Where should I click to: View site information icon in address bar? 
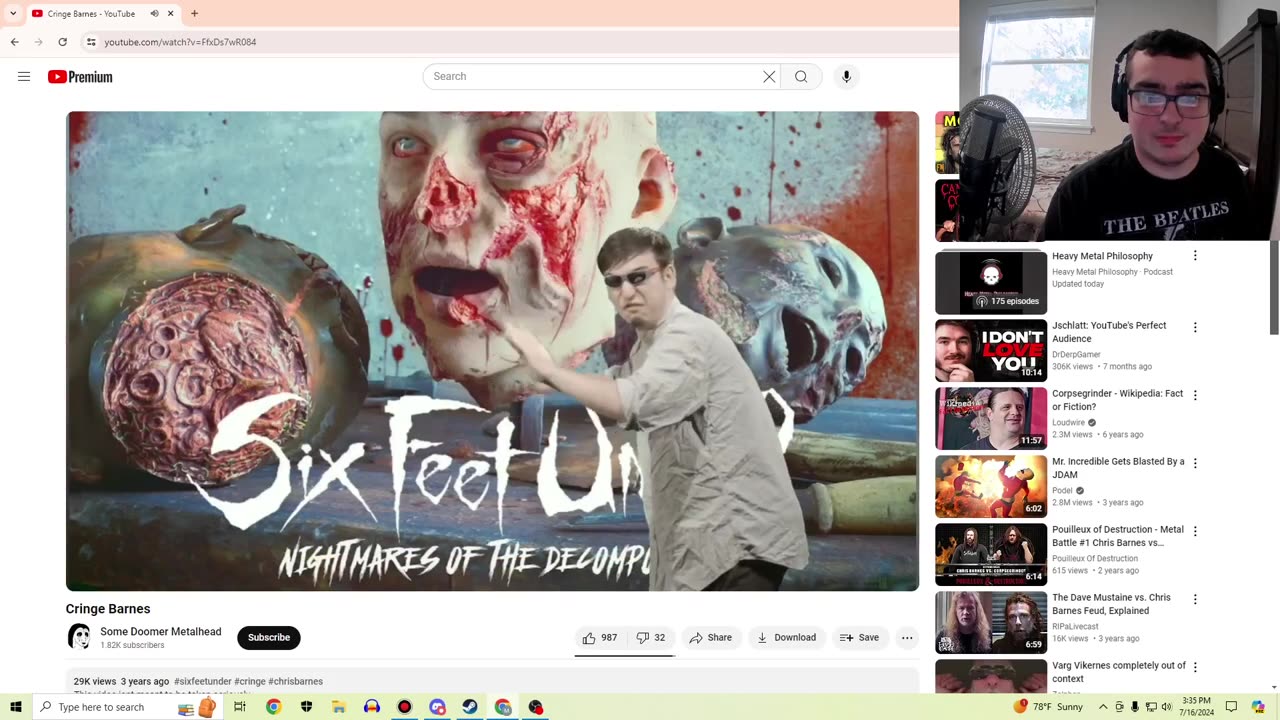tap(91, 42)
